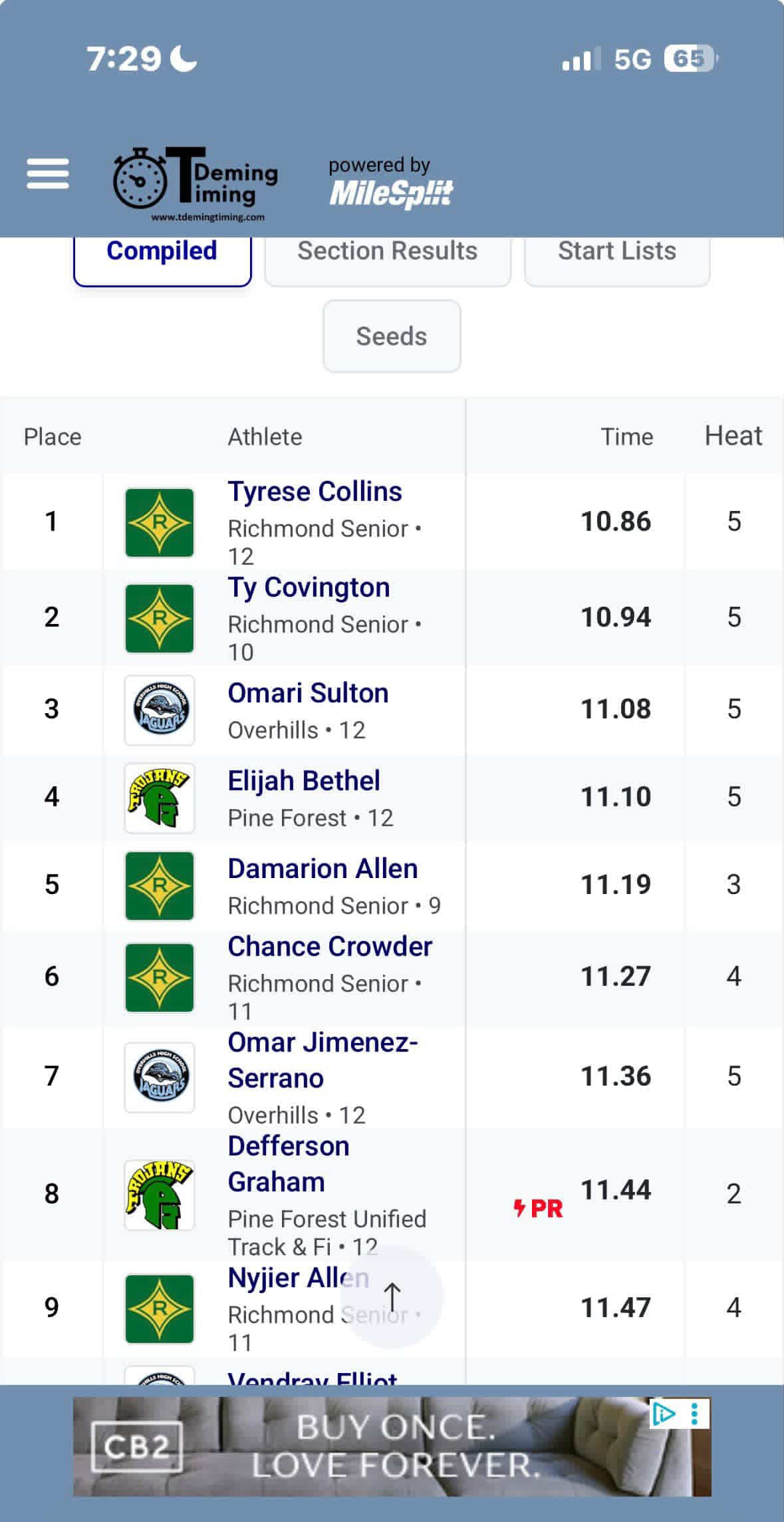The image size is (784, 1522).
Task: Switch to the Compiled tab
Action: coord(162,252)
